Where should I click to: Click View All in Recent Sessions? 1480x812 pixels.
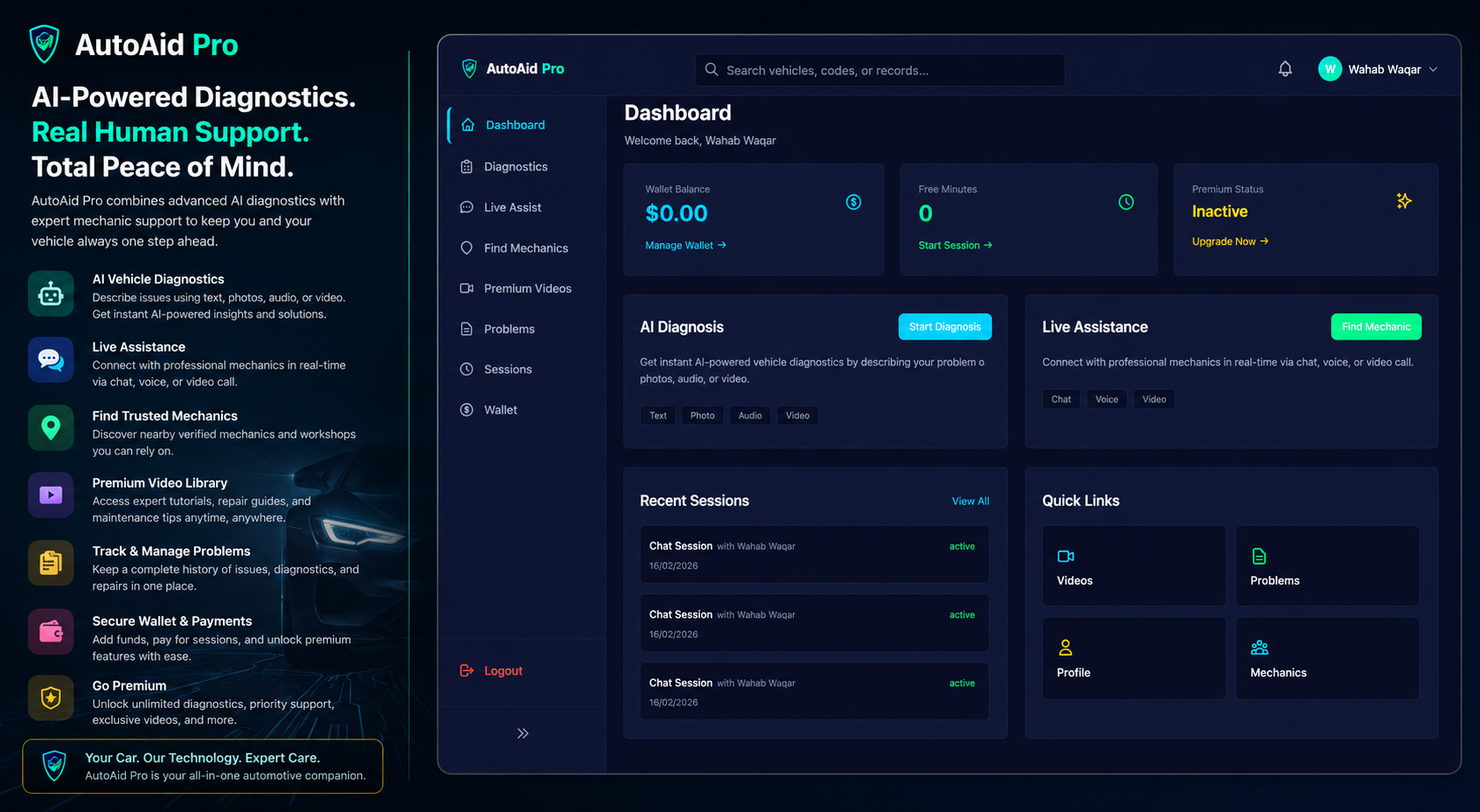[x=970, y=501]
